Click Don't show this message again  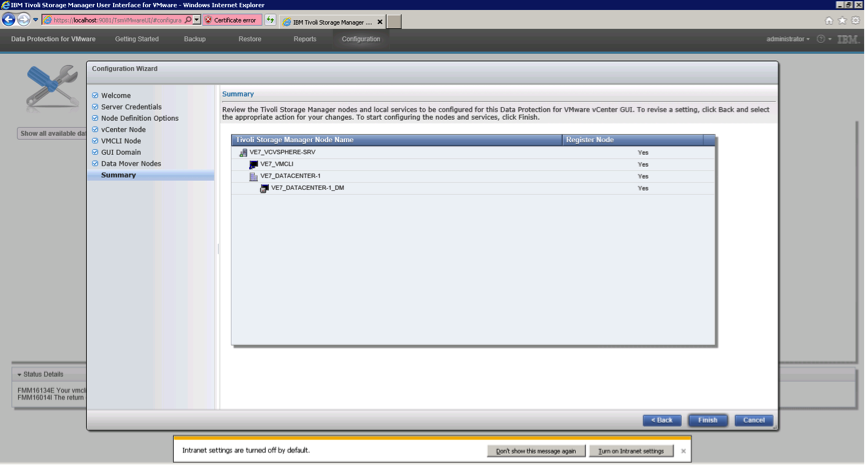tap(536, 451)
